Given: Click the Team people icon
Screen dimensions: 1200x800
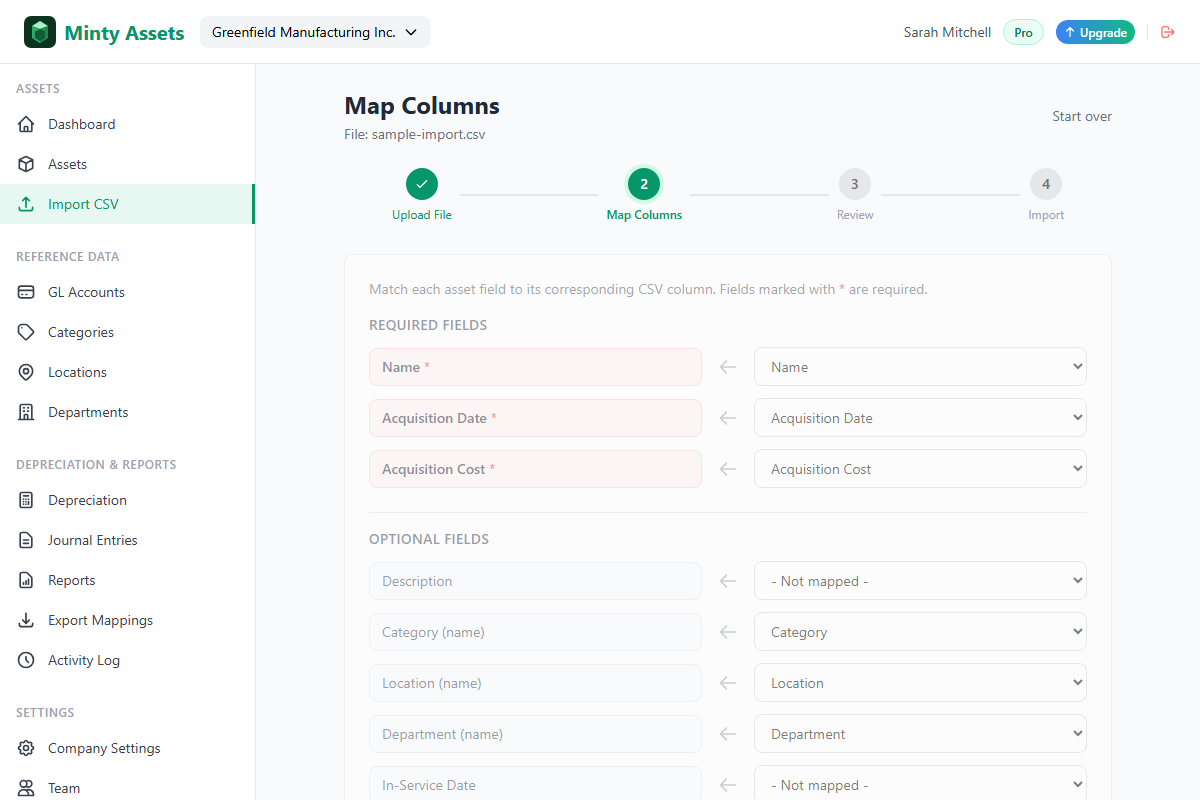Looking at the screenshot, I should click(x=27, y=788).
